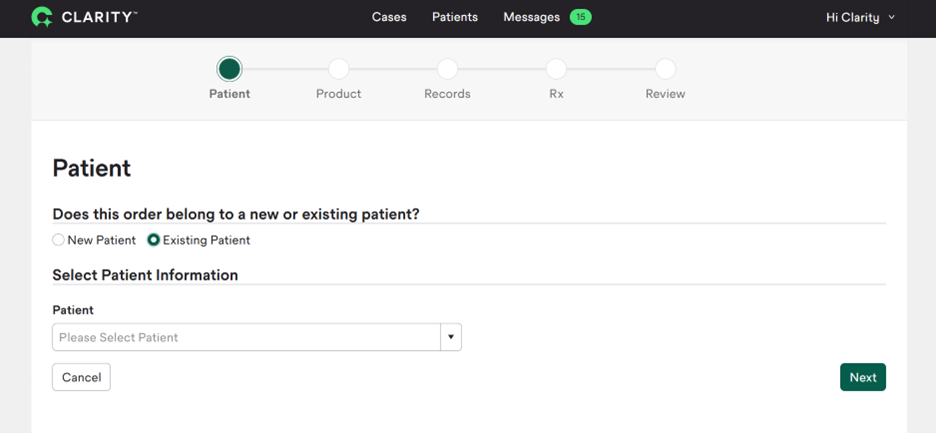Select the New Patient radio button
Viewport: 936px width, 433px height.
pos(59,240)
